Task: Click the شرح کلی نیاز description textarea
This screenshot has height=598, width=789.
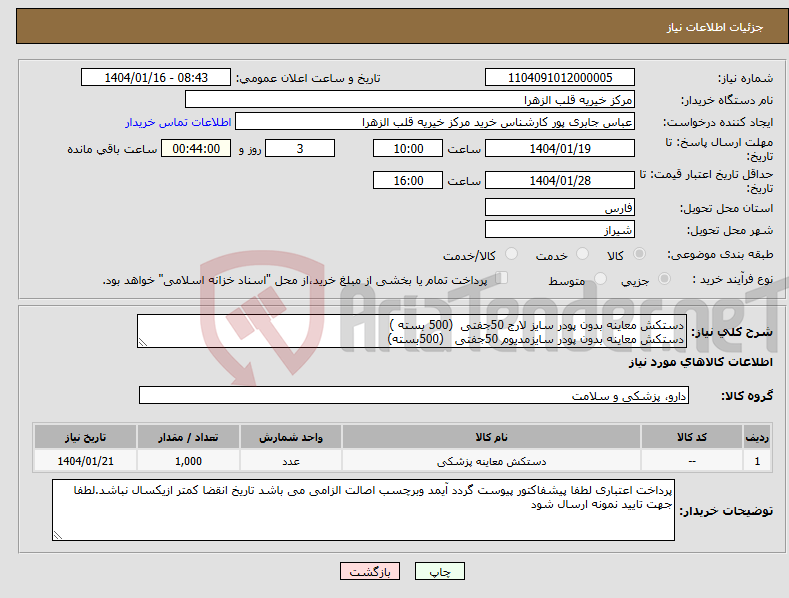Action: 412,331
